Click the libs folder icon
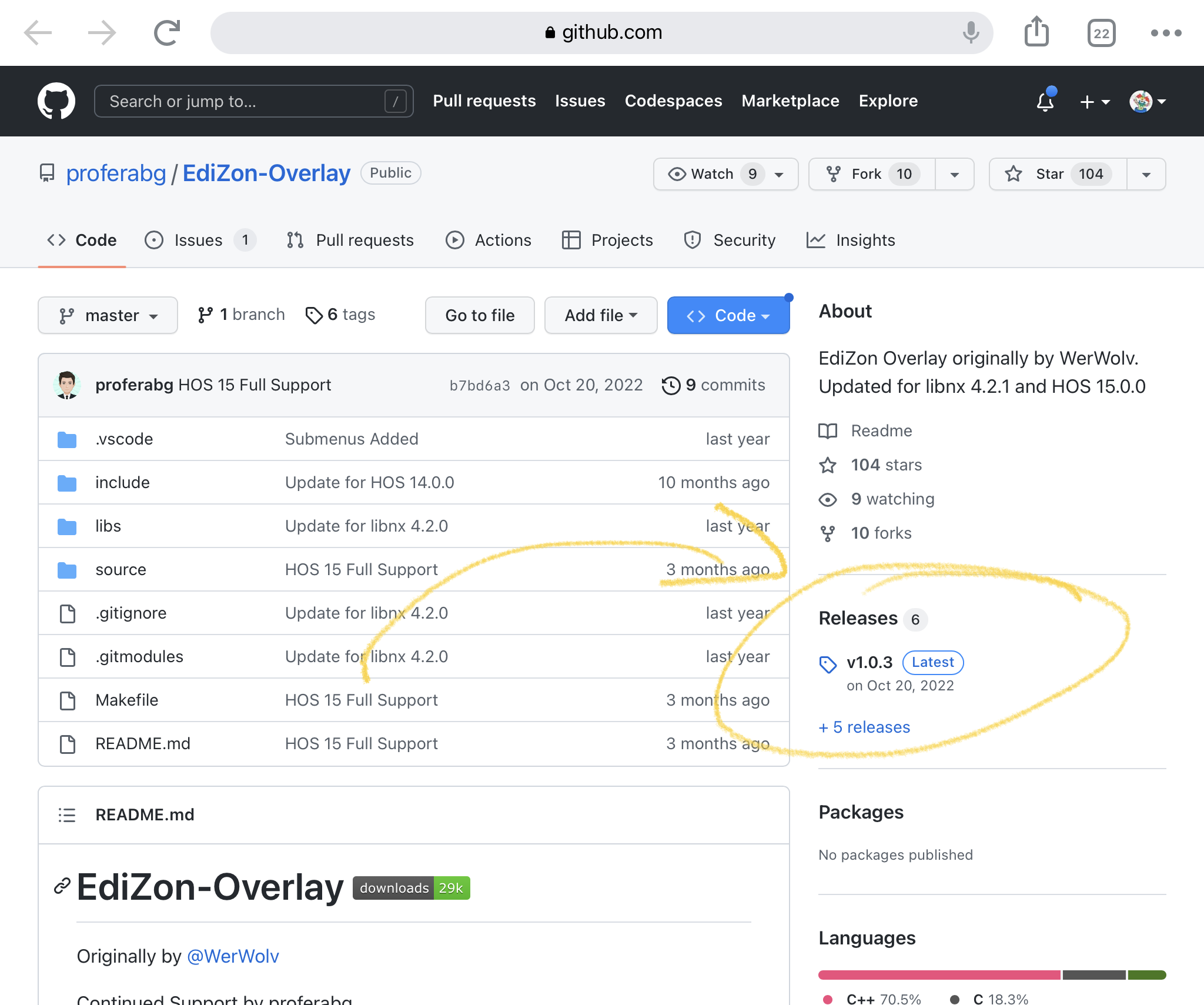 point(67,526)
